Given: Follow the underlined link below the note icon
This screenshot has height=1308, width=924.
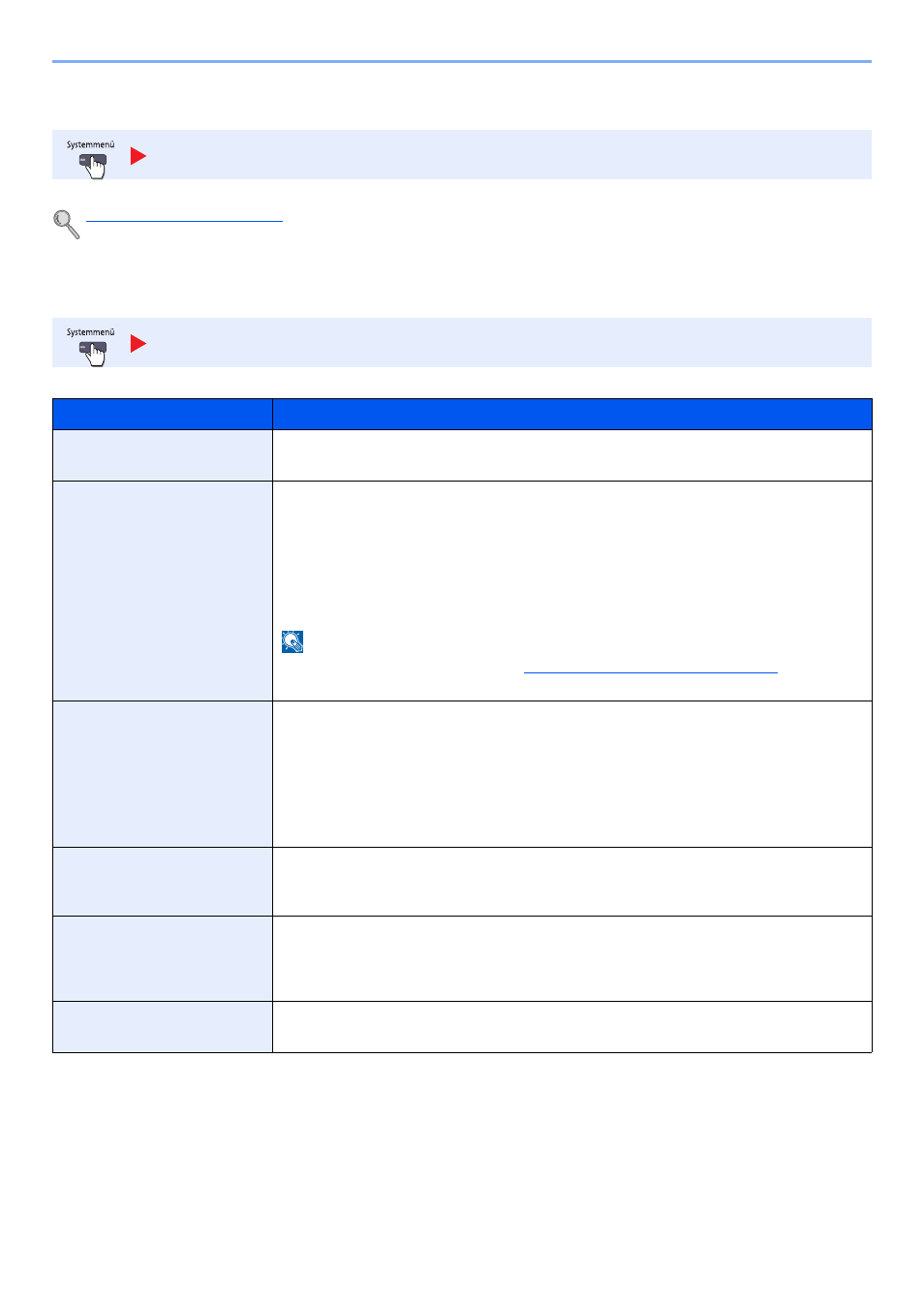Looking at the screenshot, I should tap(650, 670).
